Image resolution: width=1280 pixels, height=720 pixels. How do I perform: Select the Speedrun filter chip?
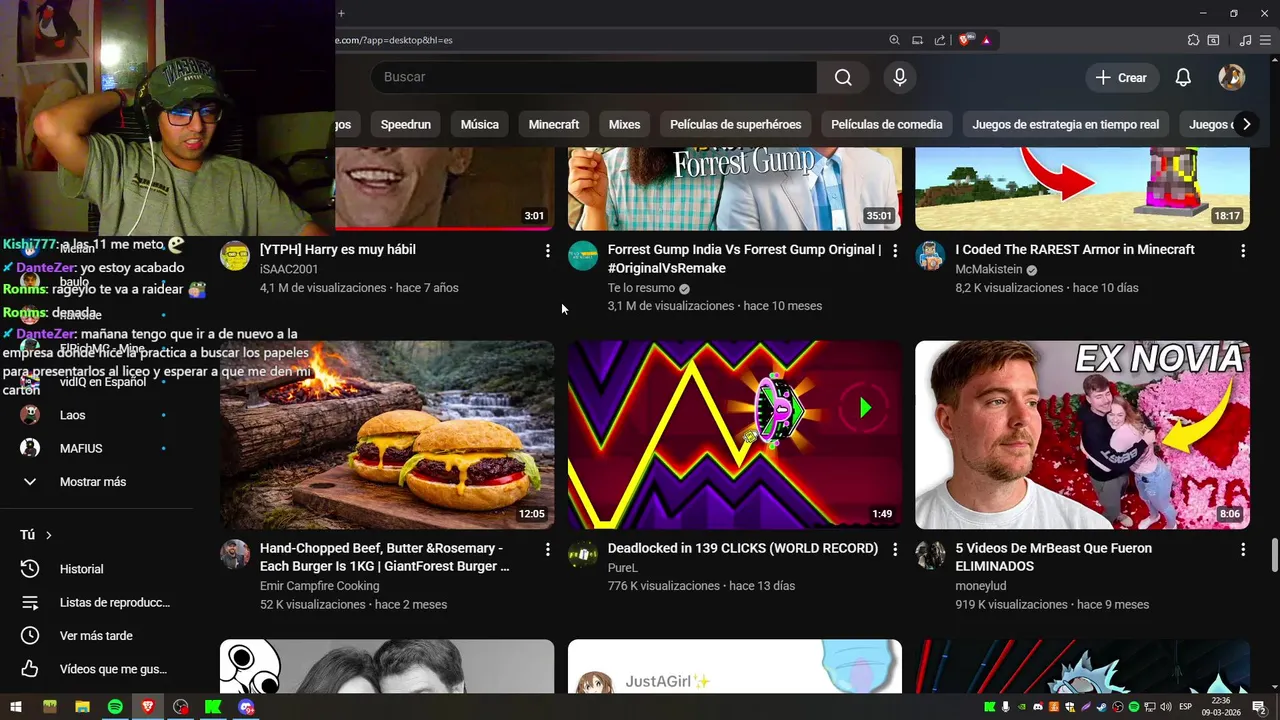point(405,124)
